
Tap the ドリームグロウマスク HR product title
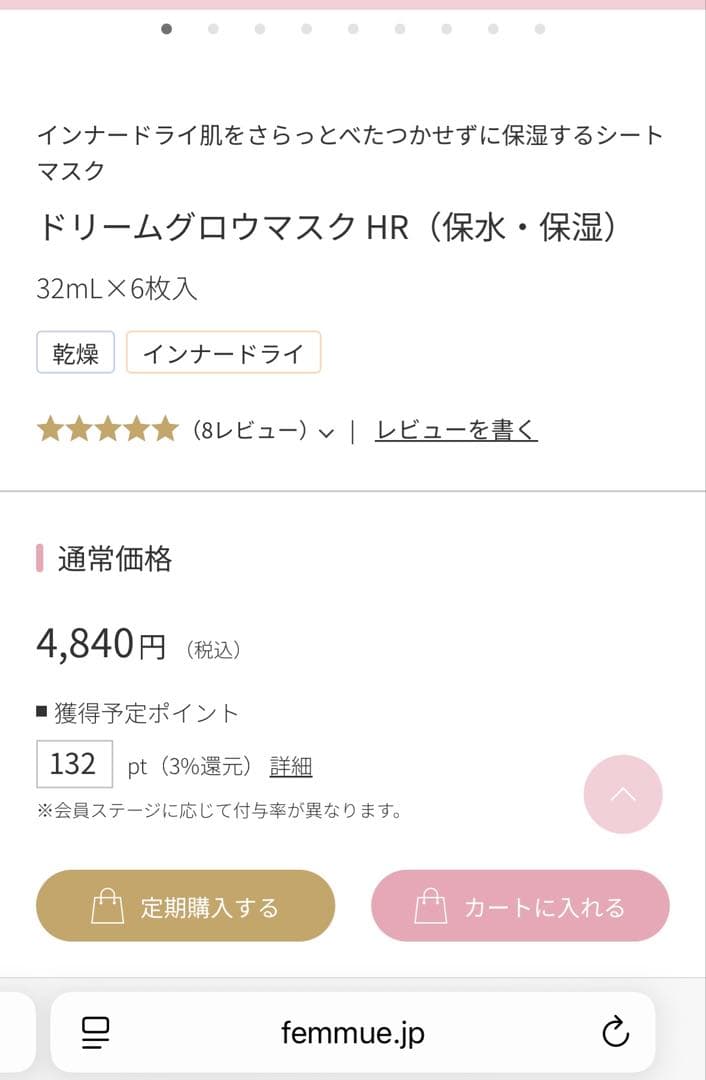tap(327, 228)
